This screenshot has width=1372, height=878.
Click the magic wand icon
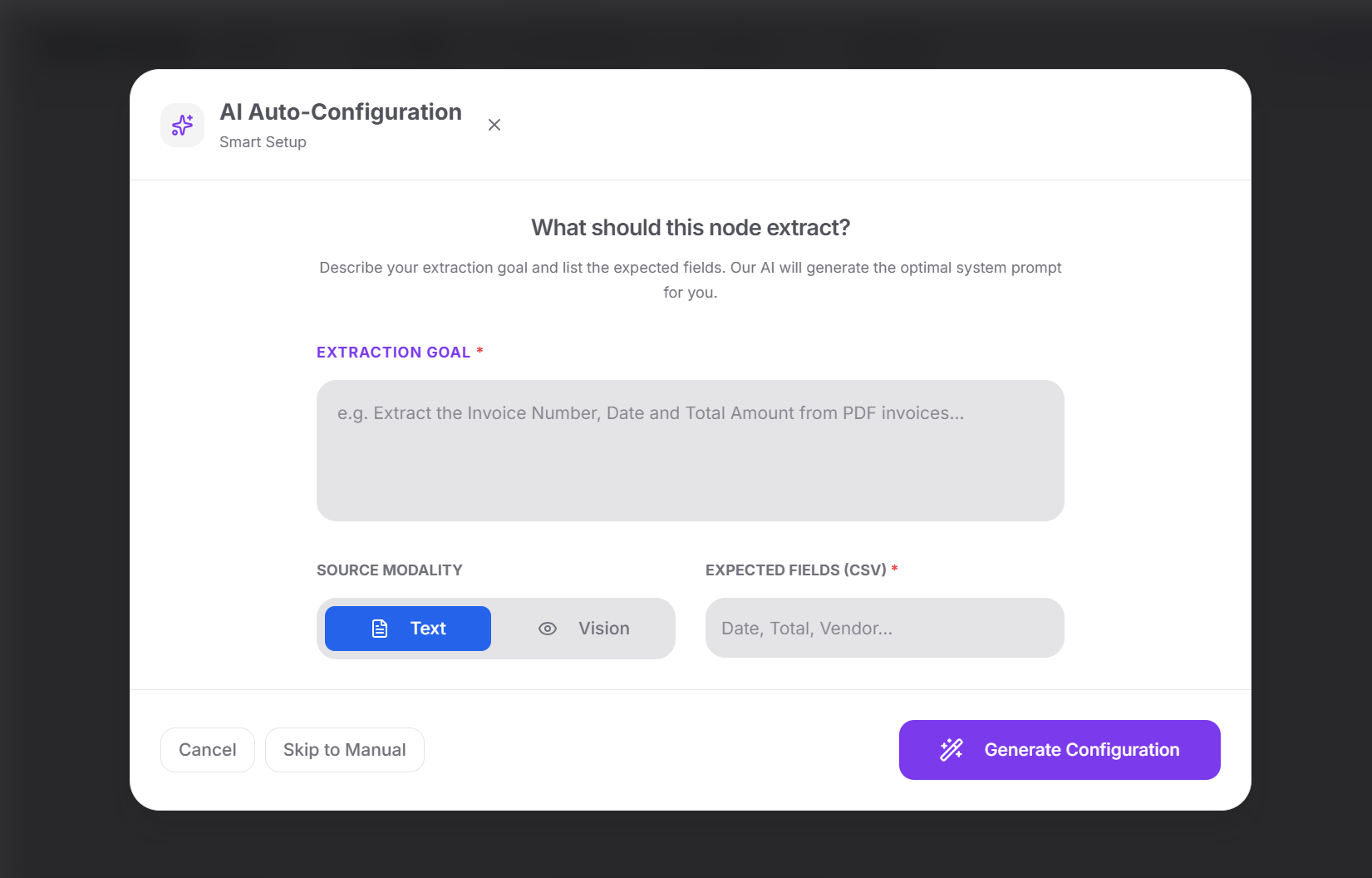(x=952, y=750)
